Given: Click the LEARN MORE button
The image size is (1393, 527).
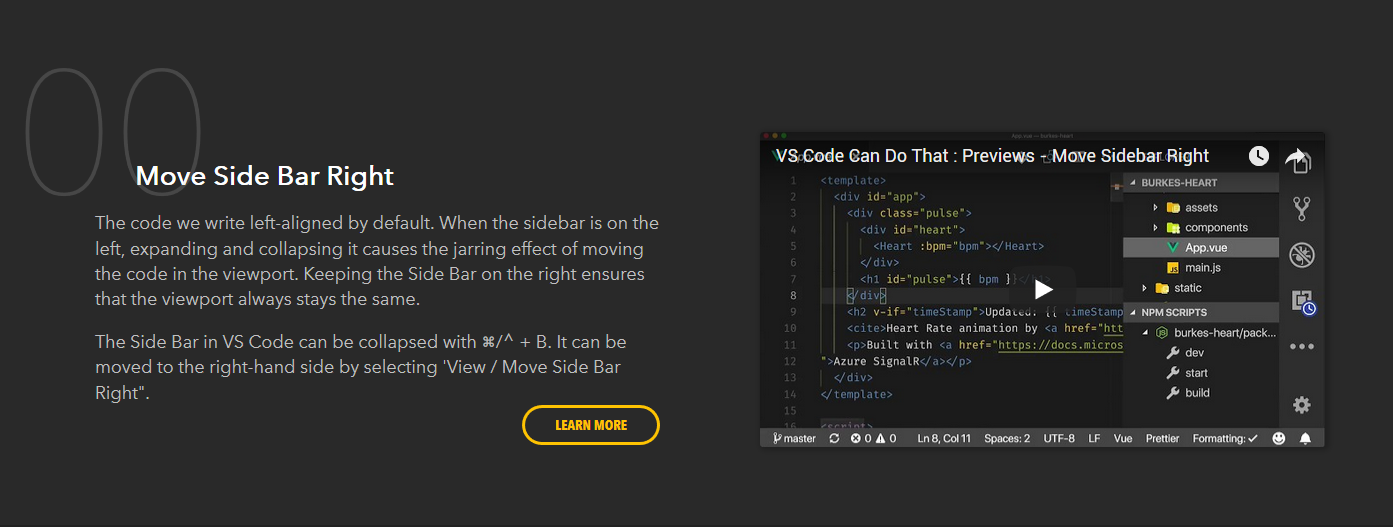Looking at the screenshot, I should (591, 425).
